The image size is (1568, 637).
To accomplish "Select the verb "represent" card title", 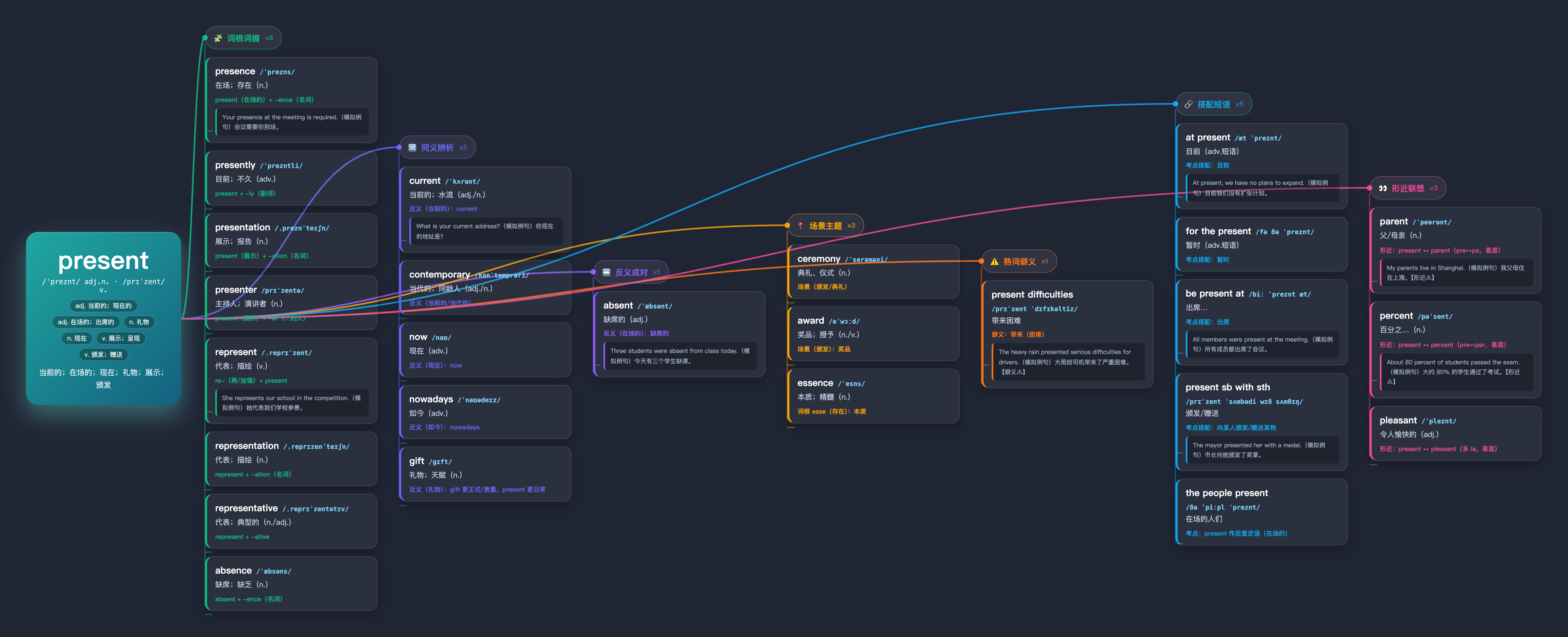I will (x=236, y=352).
